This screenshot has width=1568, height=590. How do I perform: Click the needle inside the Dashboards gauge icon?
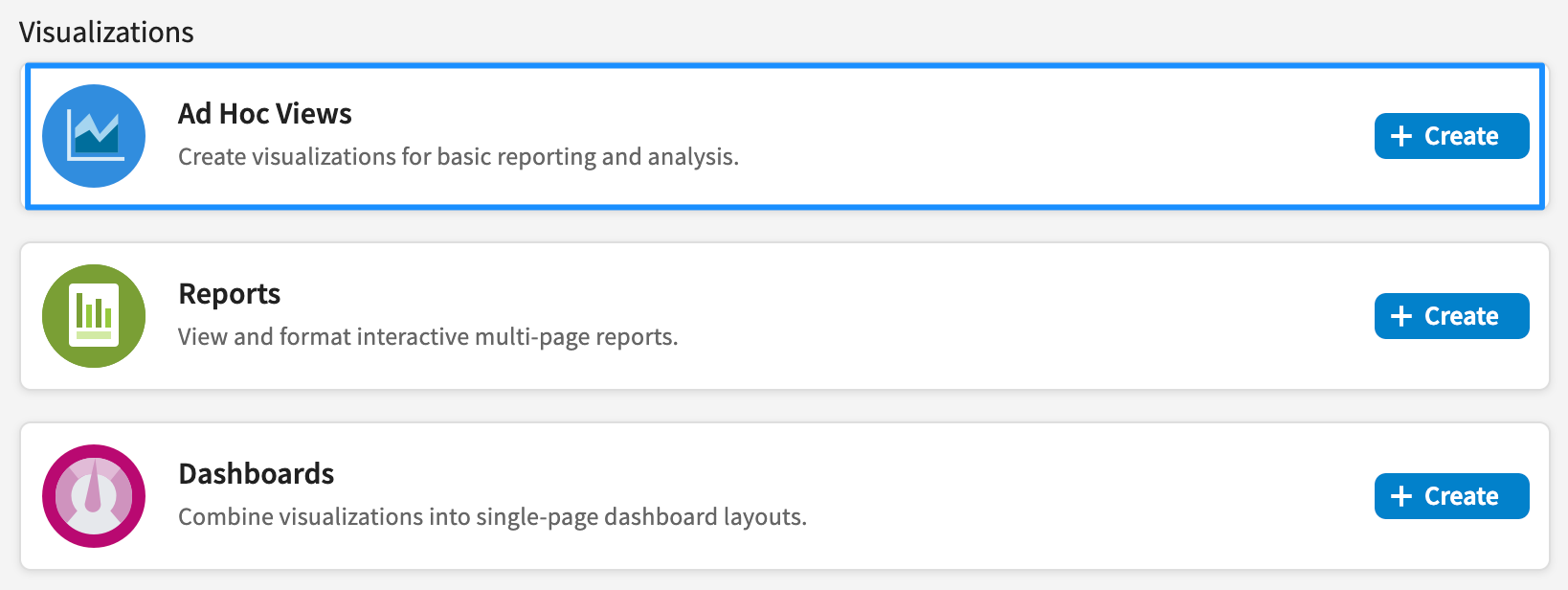(93, 489)
